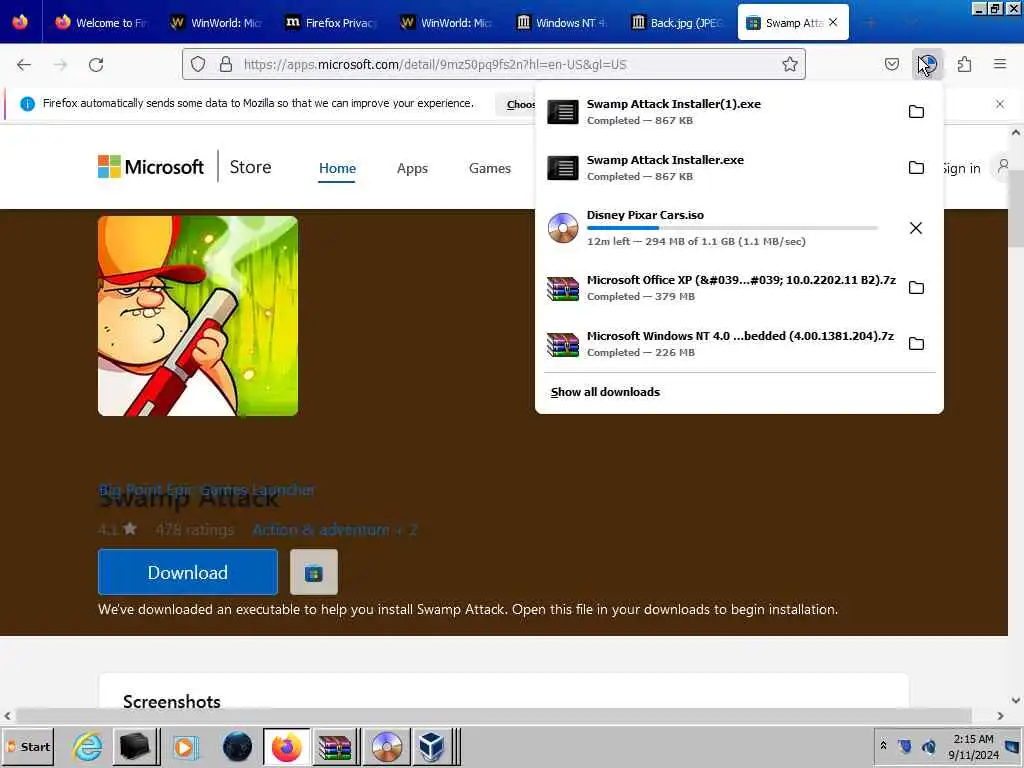Image resolution: width=1024 pixels, height=768 pixels.
Task: Bookmark this page with the star icon
Action: 790,64
